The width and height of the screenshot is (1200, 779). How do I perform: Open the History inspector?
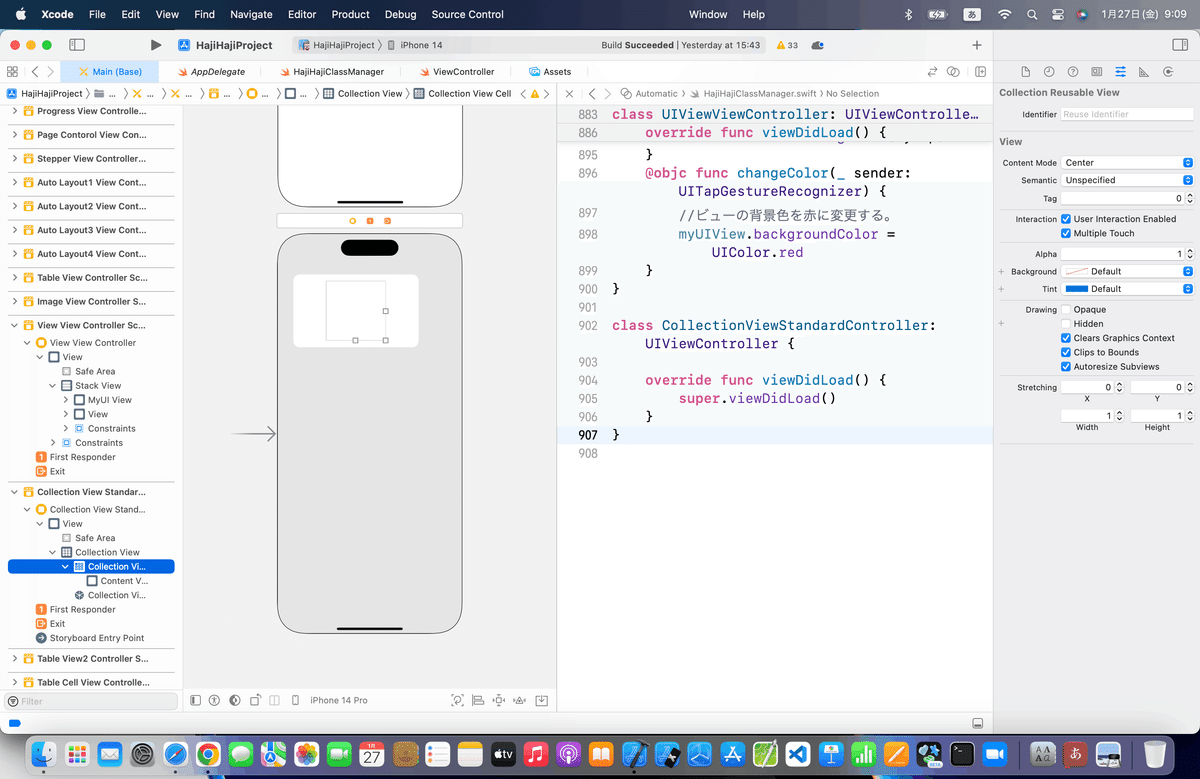coord(1049,72)
